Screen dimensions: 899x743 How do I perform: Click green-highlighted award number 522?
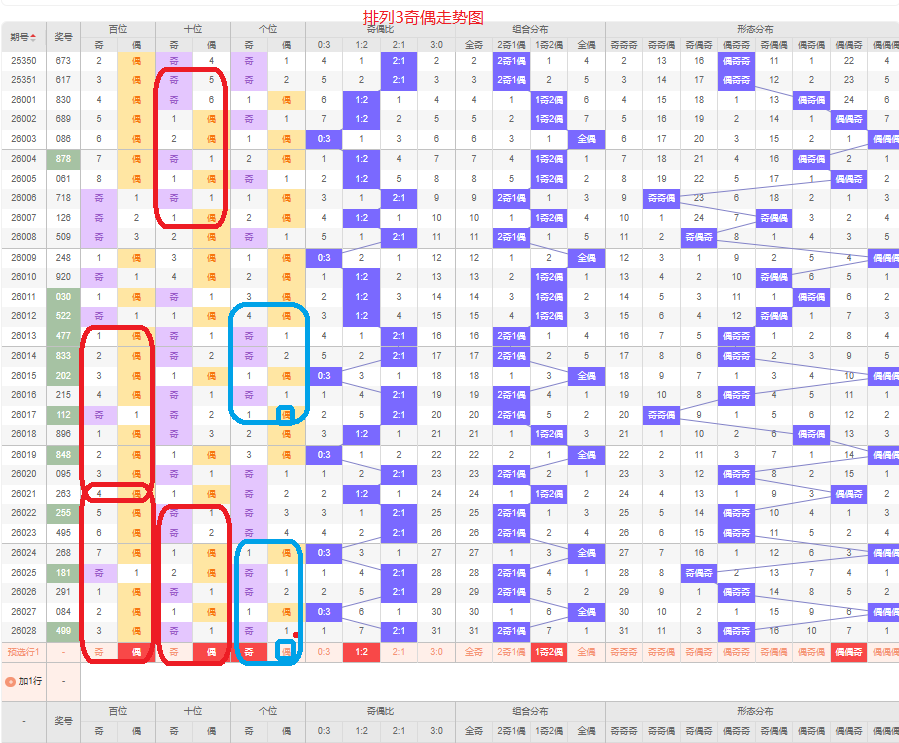63,316
